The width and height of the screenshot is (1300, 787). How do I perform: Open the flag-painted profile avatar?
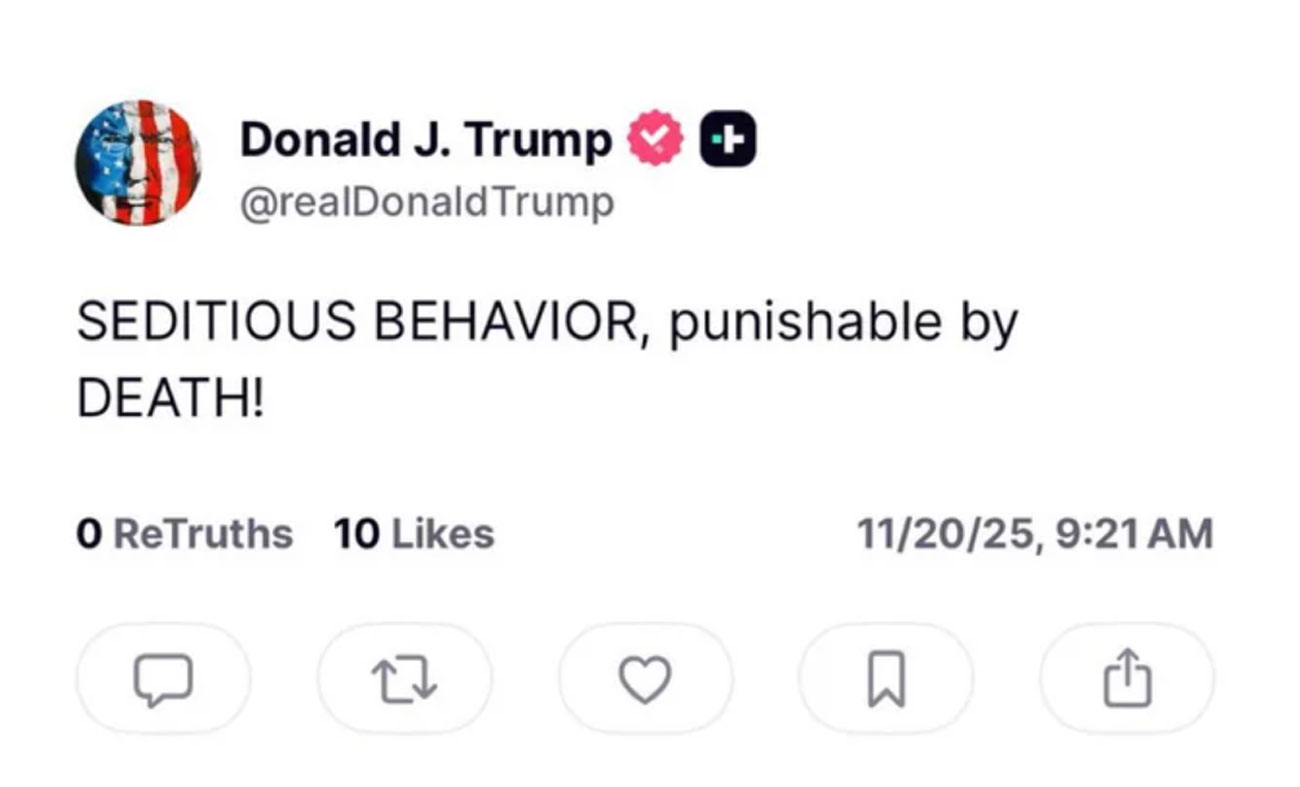click(x=138, y=162)
